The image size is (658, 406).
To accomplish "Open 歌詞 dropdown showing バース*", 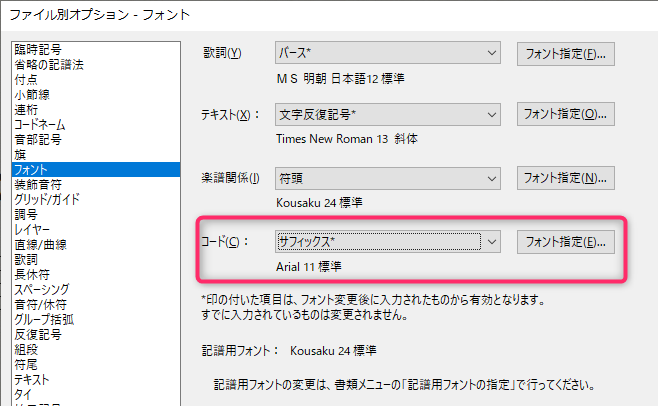I will (388, 53).
